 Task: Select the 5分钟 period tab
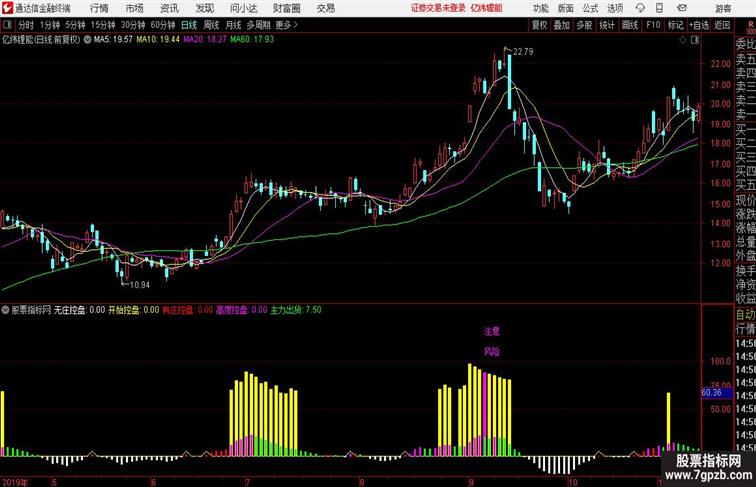coord(75,25)
